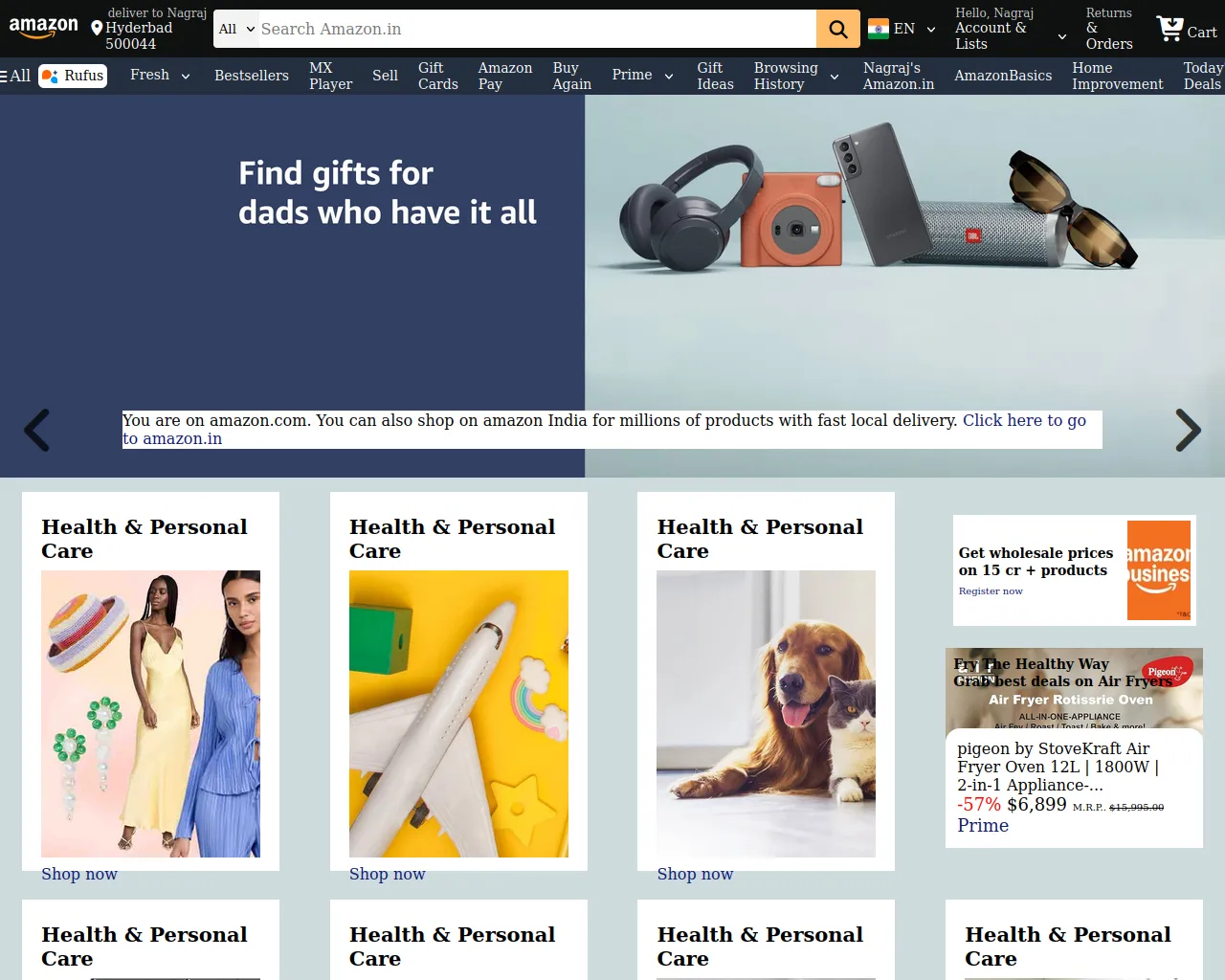Click the Search Amazon.in input field
This screenshot has width=1225, height=980.
(x=538, y=29)
